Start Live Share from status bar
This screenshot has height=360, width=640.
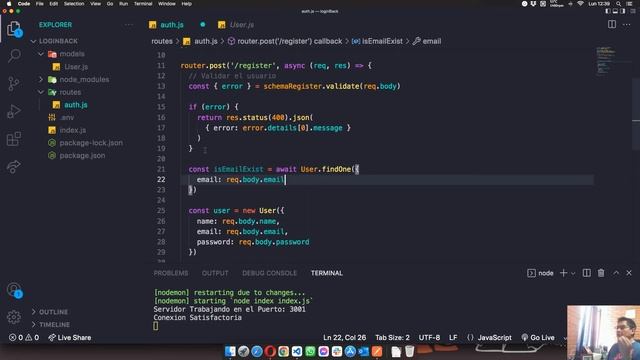pos(69,338)
